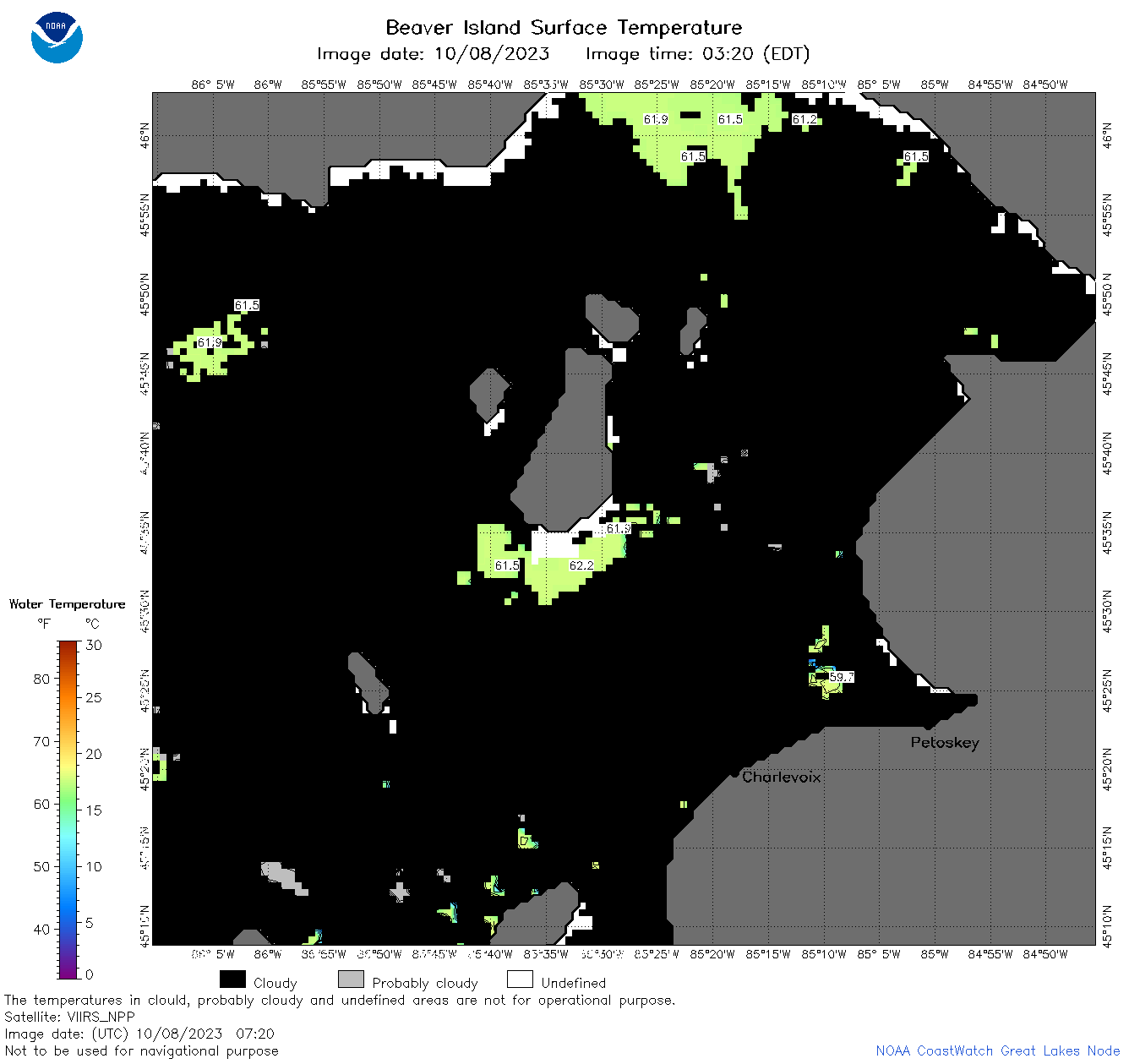Click the 'Cloudy' legend label text
The height and width of the screenshot is (1064, 1129).
pos(275,984)
